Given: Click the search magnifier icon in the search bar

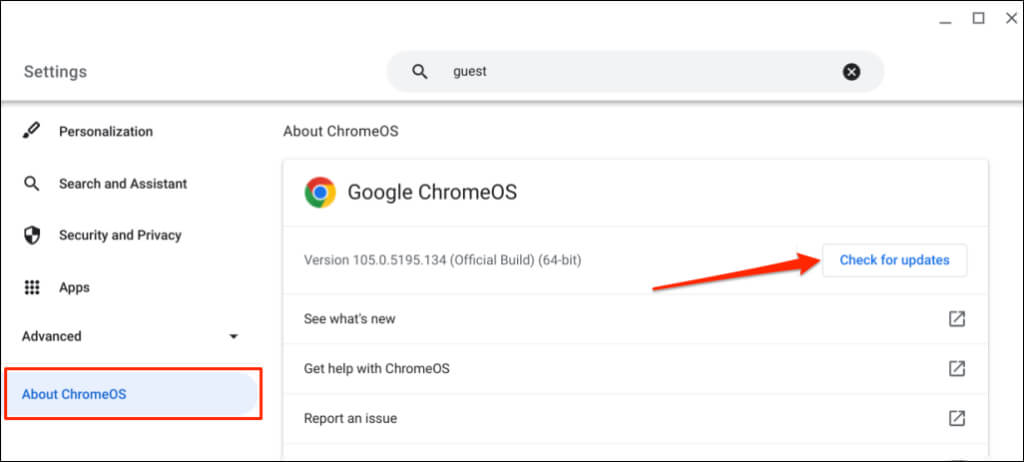Looking at the screenshot, I should [420, 72].
